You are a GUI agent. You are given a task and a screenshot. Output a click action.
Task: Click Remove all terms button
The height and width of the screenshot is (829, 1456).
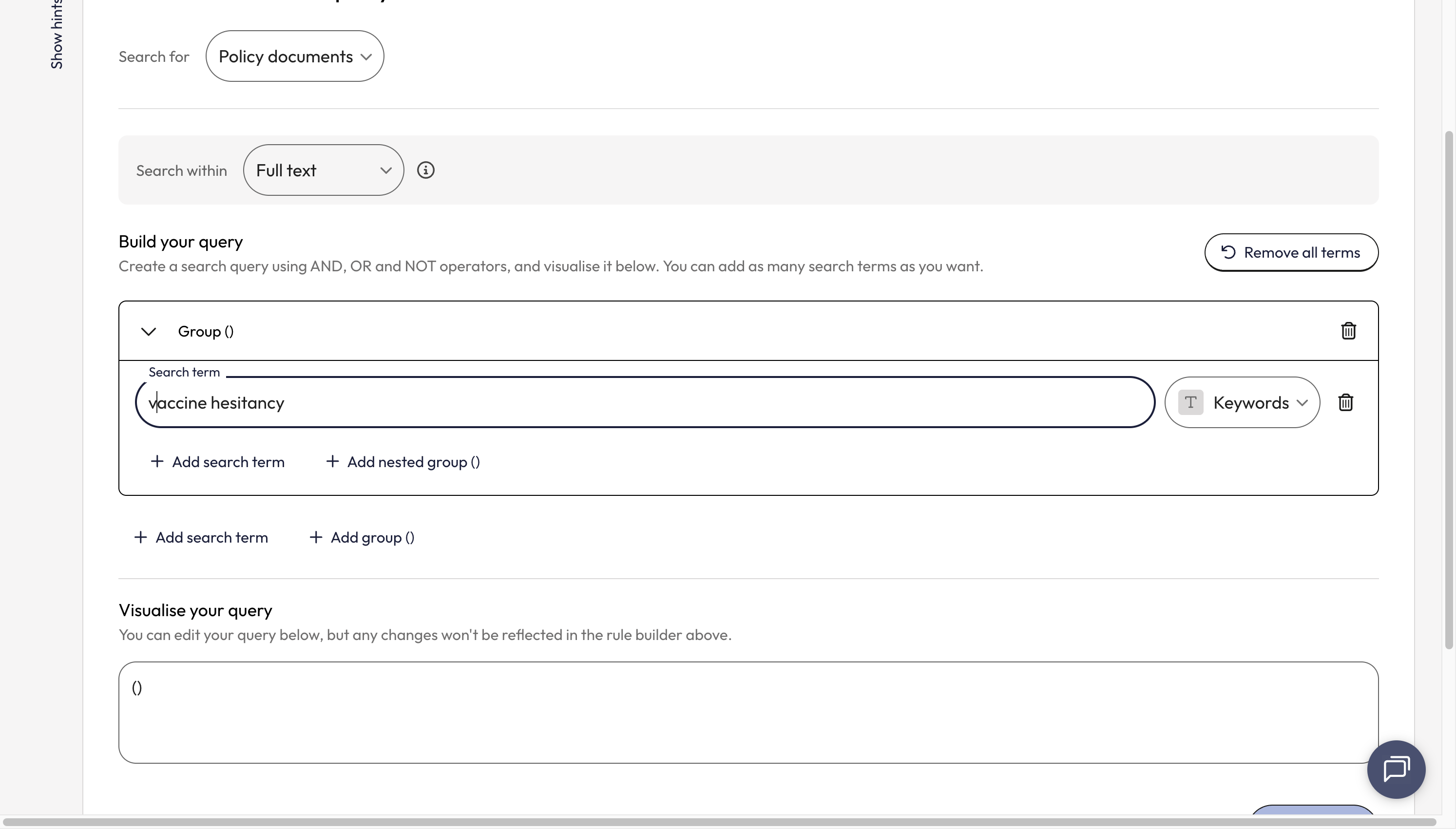point(1291,253)
